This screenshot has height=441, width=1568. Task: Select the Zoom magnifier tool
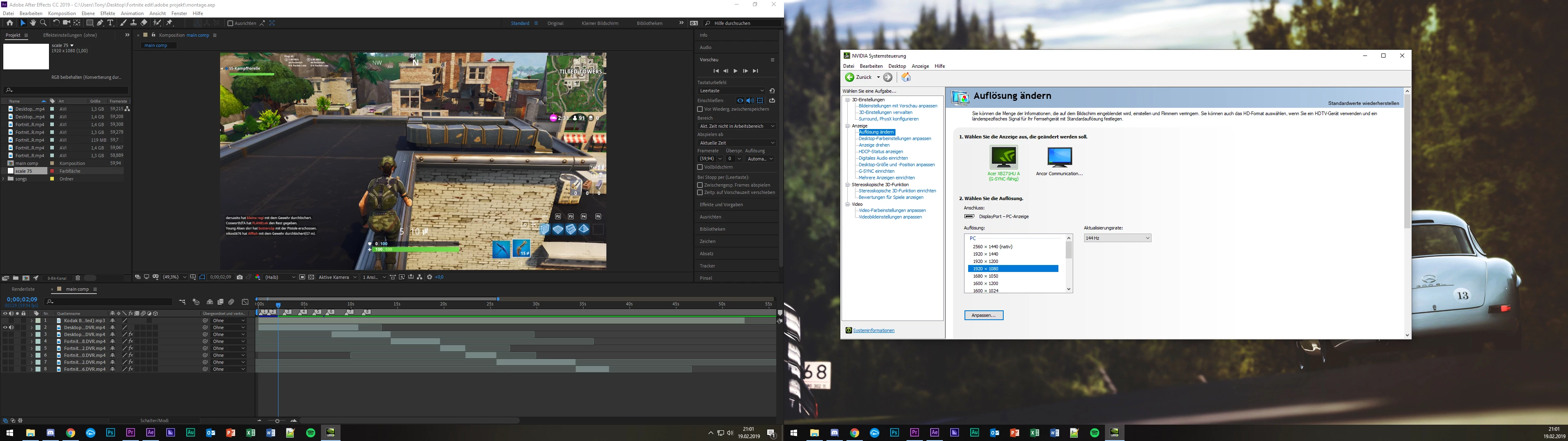point(43,23)
